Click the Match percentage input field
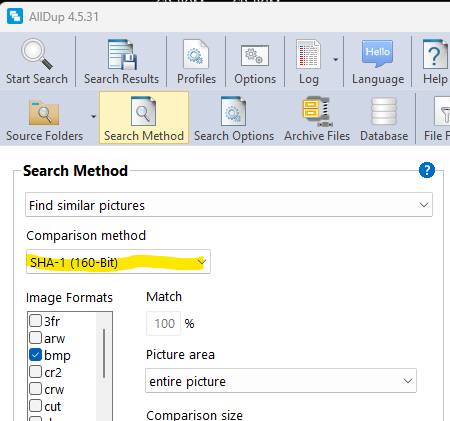The height and width of the screenshot is (421, 450). pyautogui.click(x=163, y=323)
